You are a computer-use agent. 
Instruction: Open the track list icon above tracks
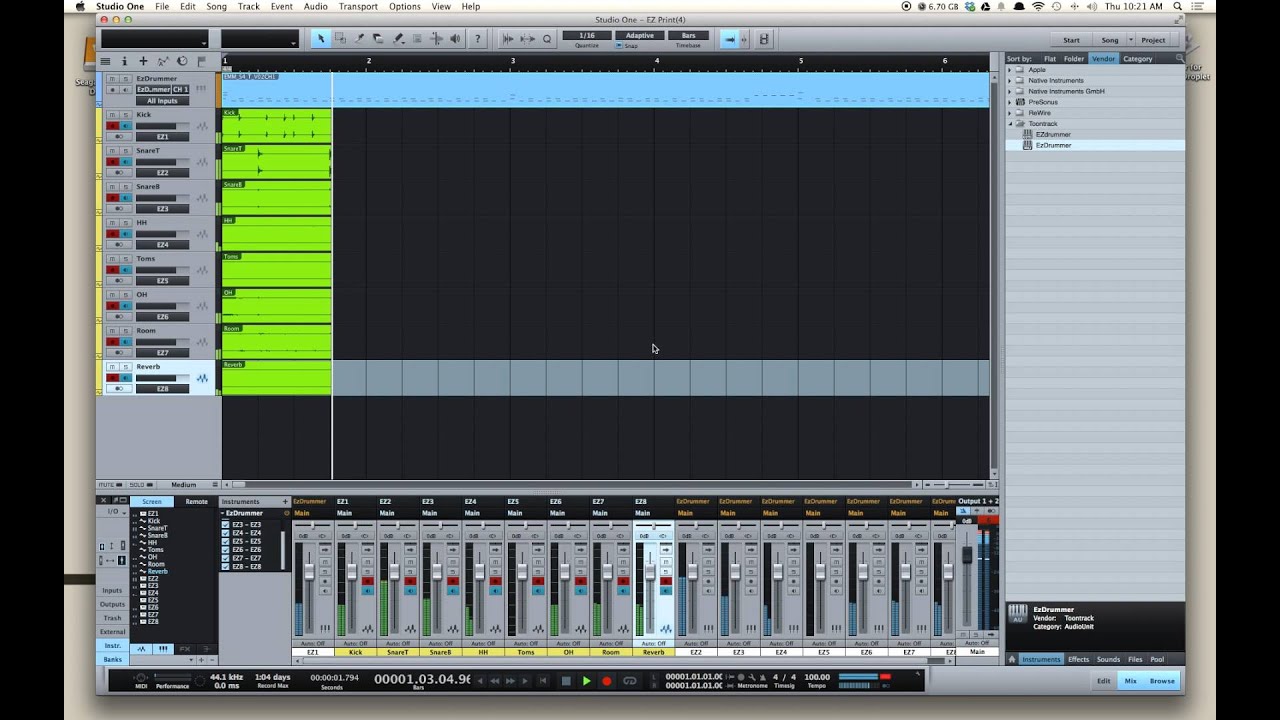[x=105, y=61]
